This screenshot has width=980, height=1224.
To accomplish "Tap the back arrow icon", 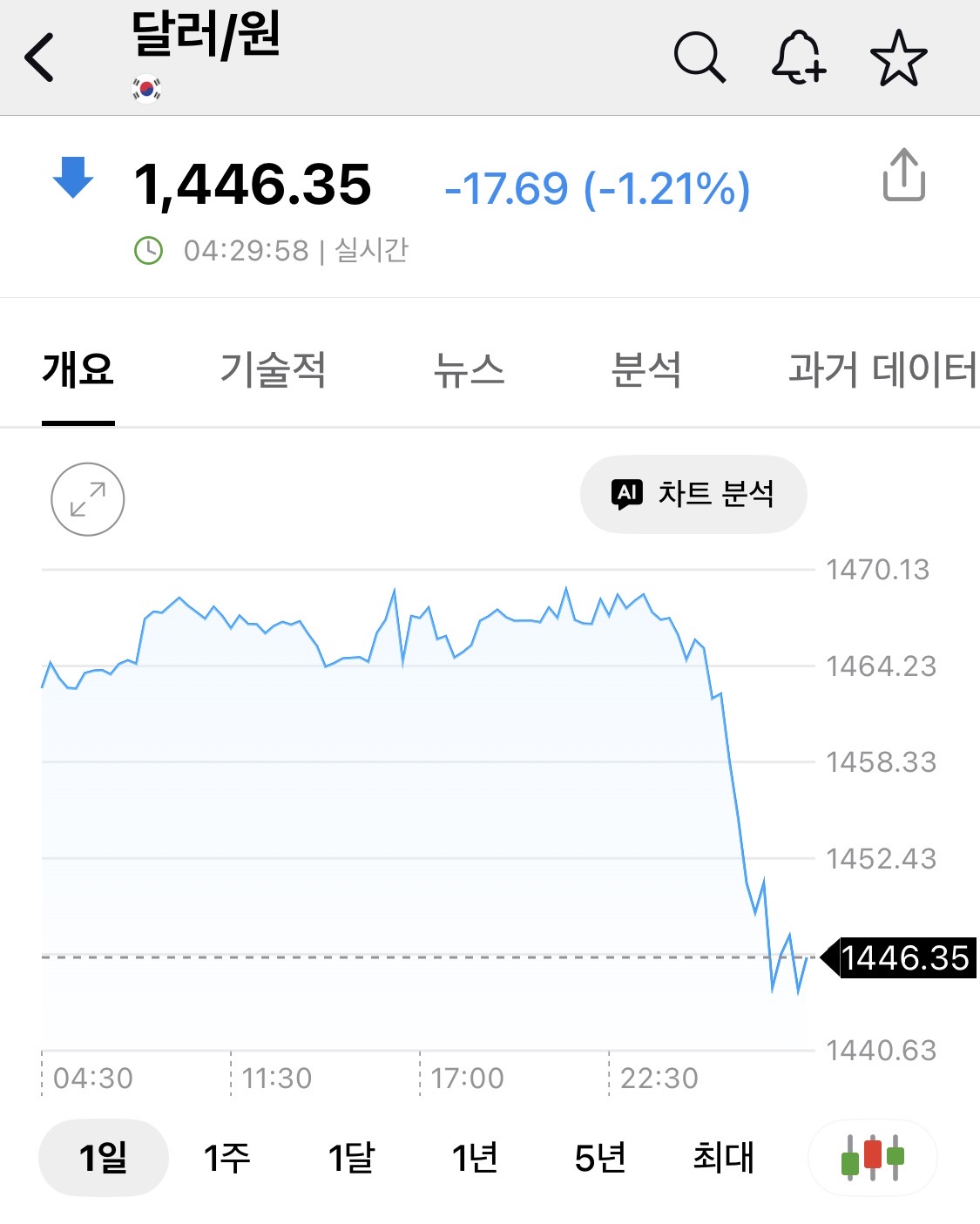I will pyautogui.click(x=40, y=57).
